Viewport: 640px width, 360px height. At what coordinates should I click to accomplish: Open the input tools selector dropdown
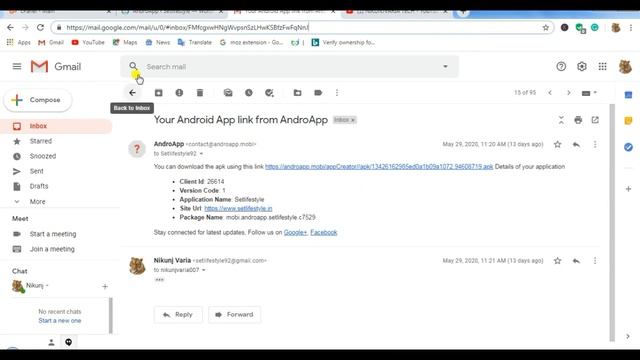point(589,93)
